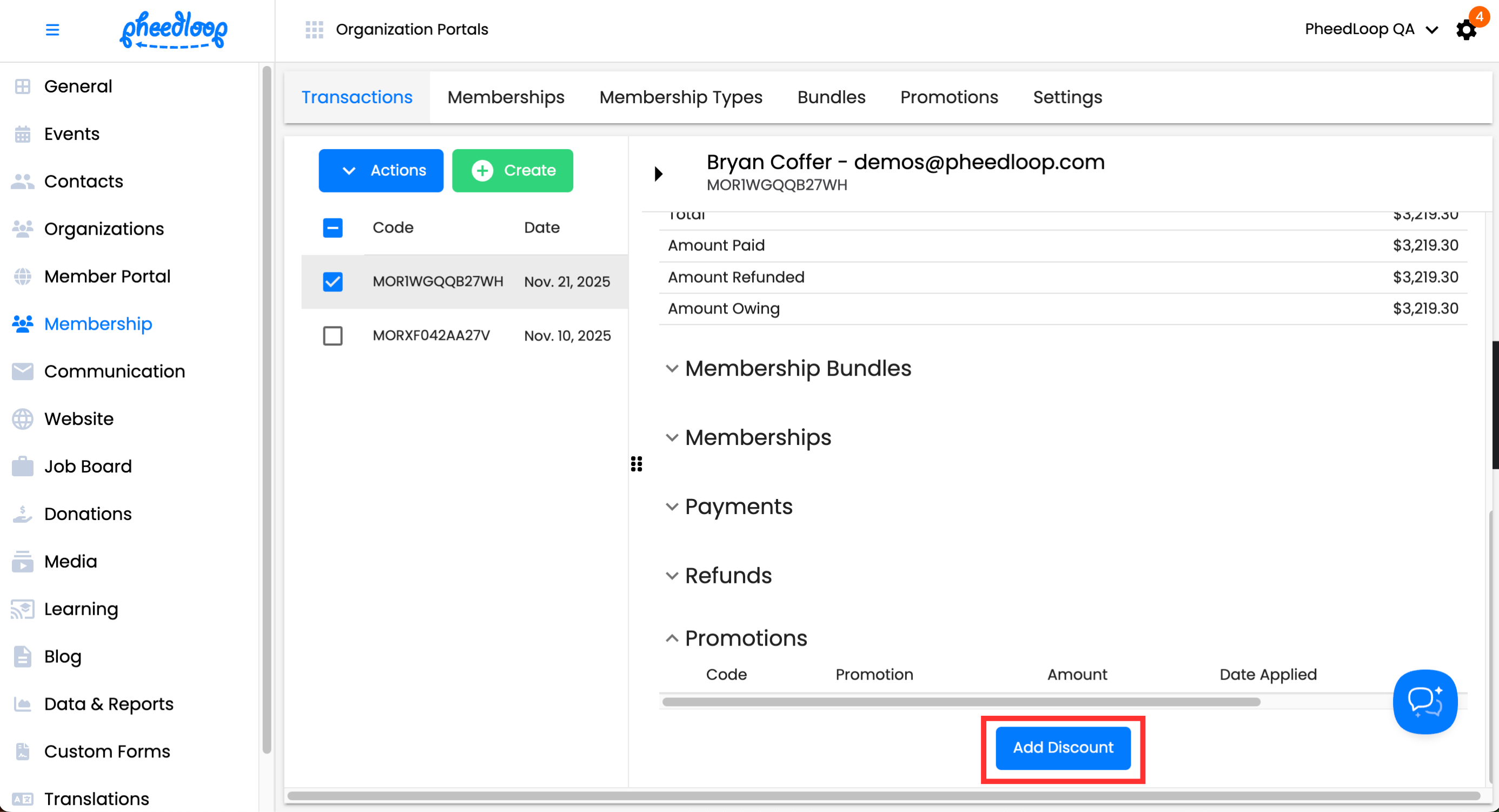Uncheck transaction MOR1WGQQB27WH checkbox
The width and height of the screenshot is (1499, 812).
pos(333,282)
